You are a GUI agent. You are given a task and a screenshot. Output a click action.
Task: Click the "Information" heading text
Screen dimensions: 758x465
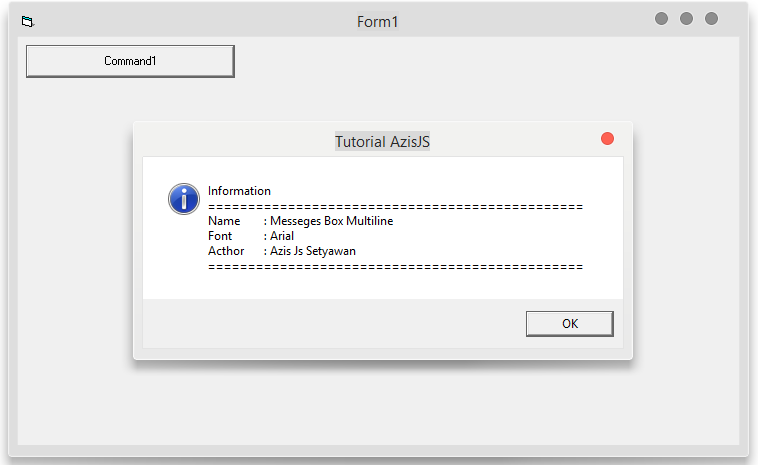[239, 191]
